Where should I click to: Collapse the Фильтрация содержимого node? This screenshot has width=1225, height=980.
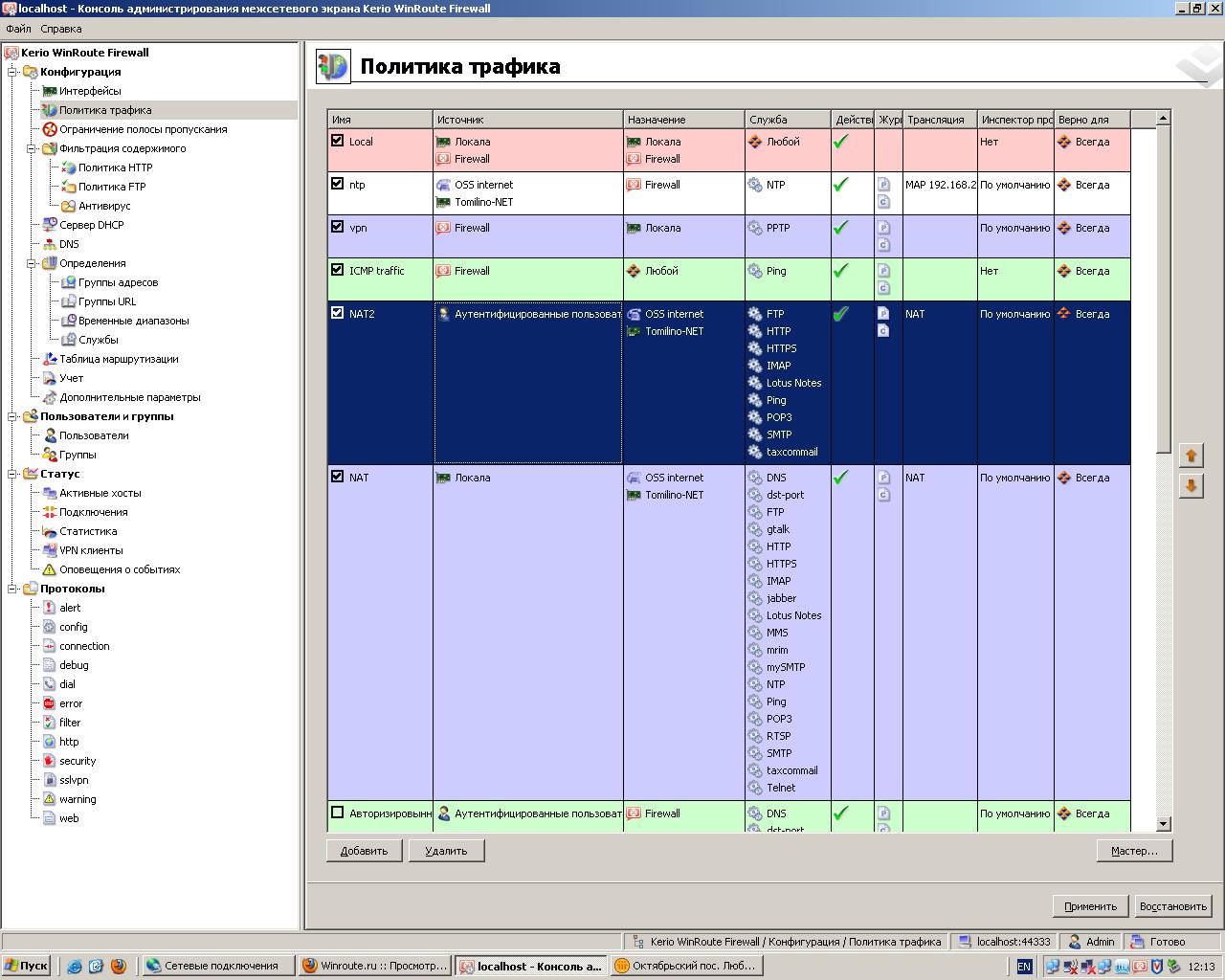click(33, 148)
